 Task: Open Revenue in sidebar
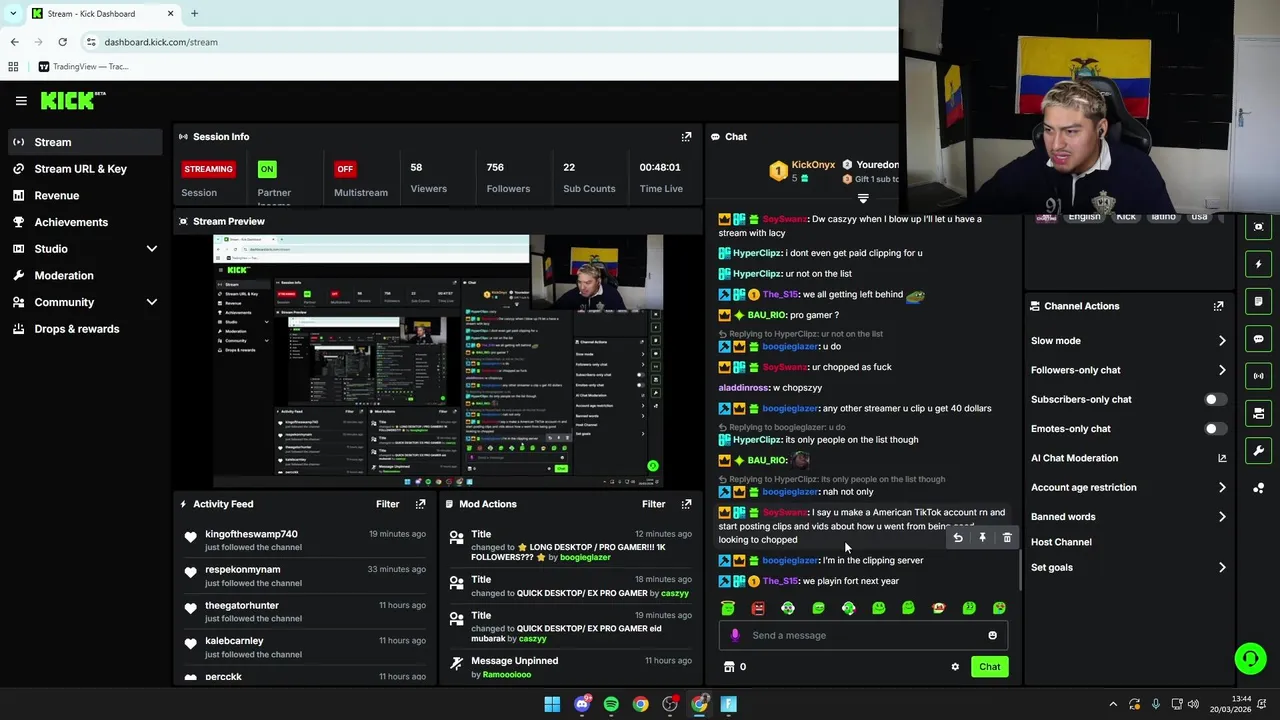point(85,196)
